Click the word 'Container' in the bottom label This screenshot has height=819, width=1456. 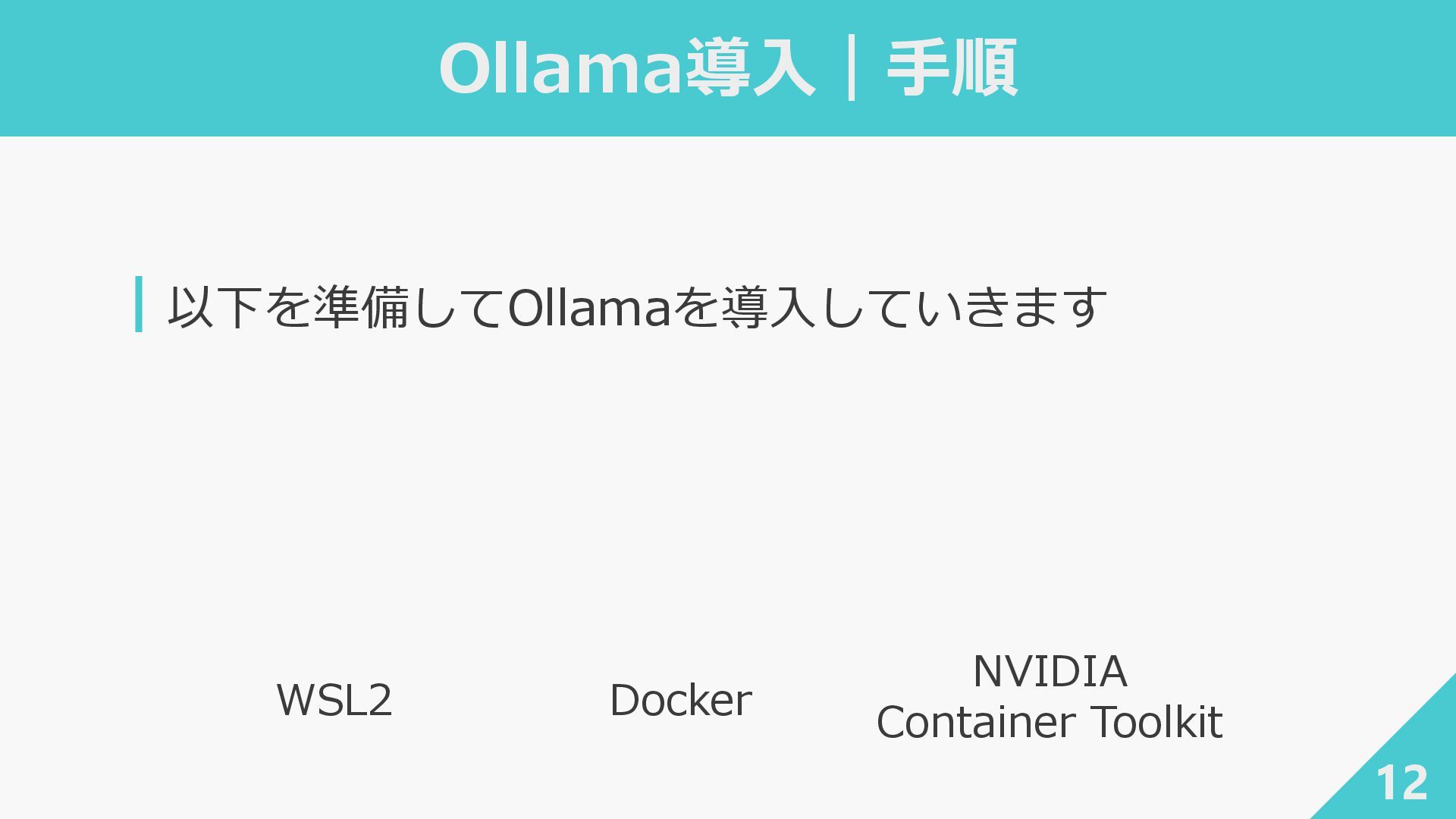click(x=976, y=722)
